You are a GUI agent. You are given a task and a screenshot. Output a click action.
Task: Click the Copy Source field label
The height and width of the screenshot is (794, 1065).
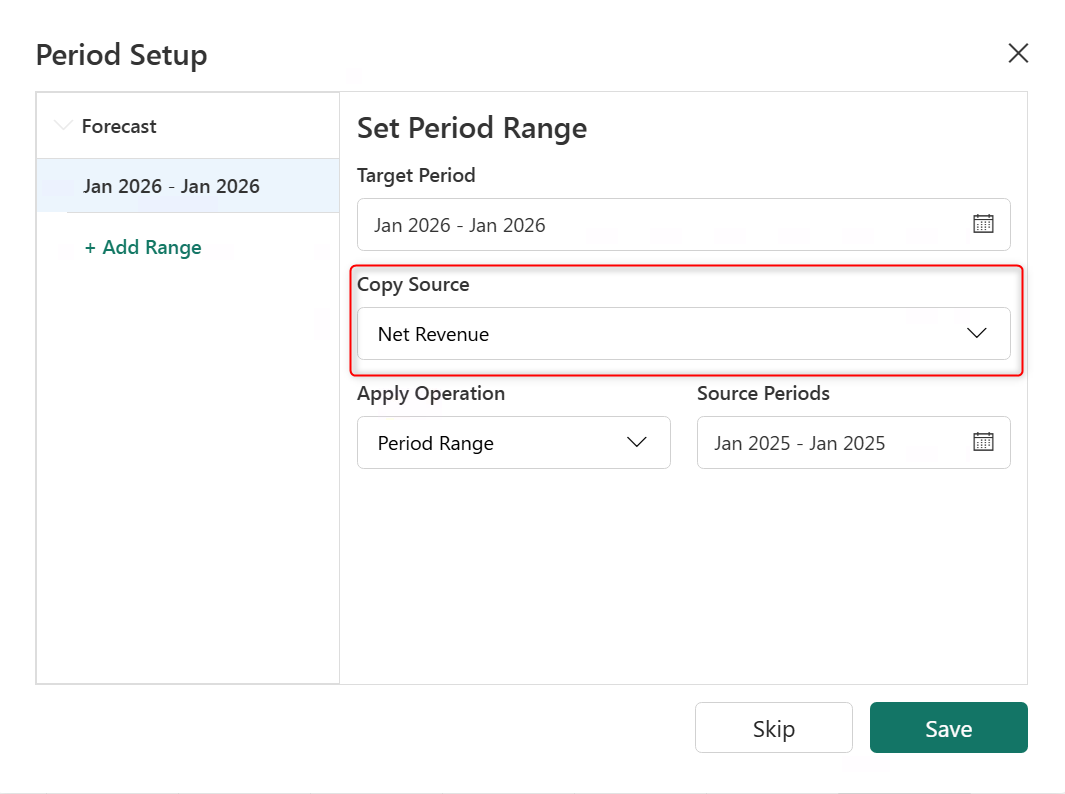pyautogui.click(x=413, y=284)
